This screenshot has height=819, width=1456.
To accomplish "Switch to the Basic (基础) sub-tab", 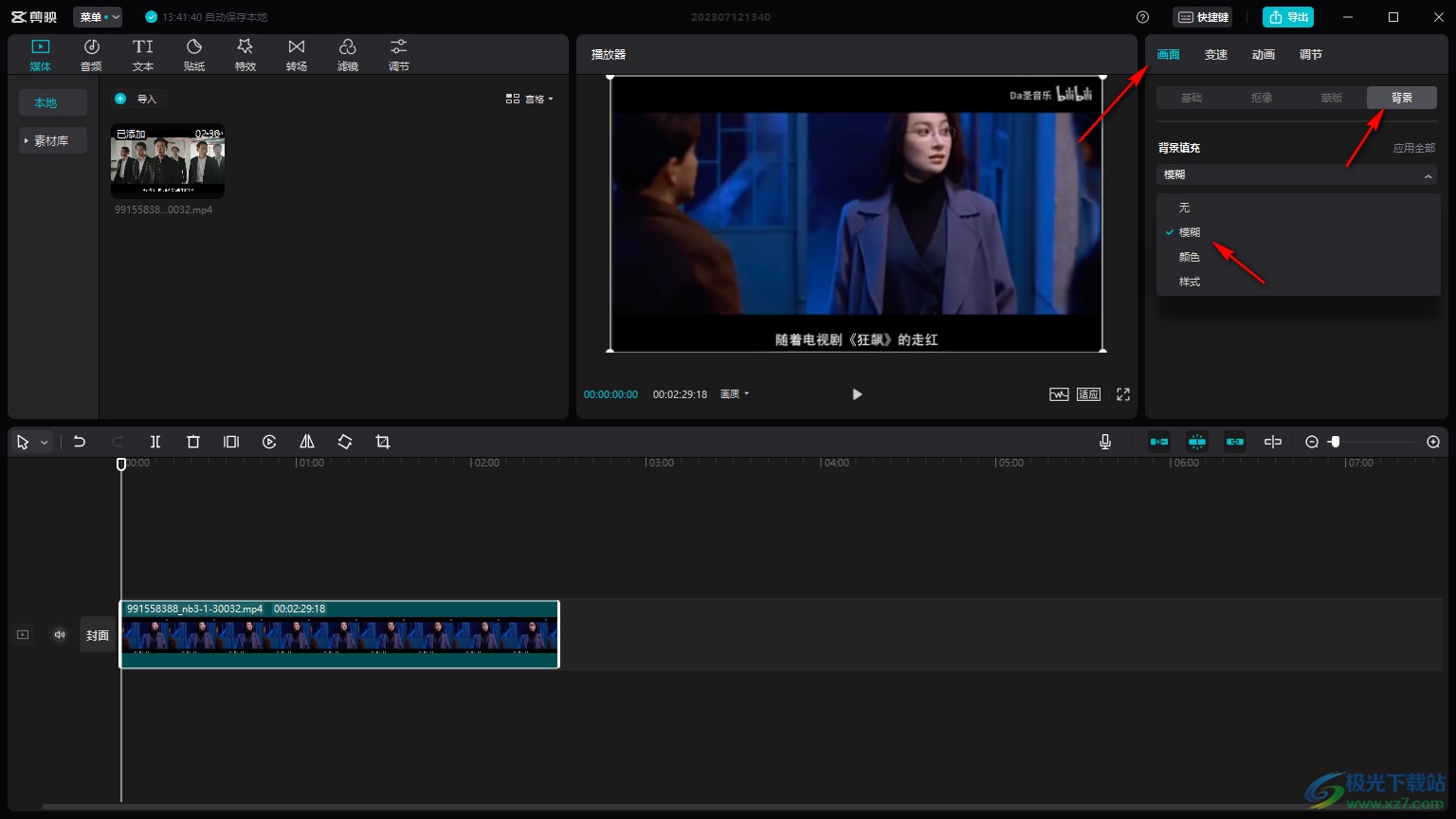I will click(x=1192, y=98).
